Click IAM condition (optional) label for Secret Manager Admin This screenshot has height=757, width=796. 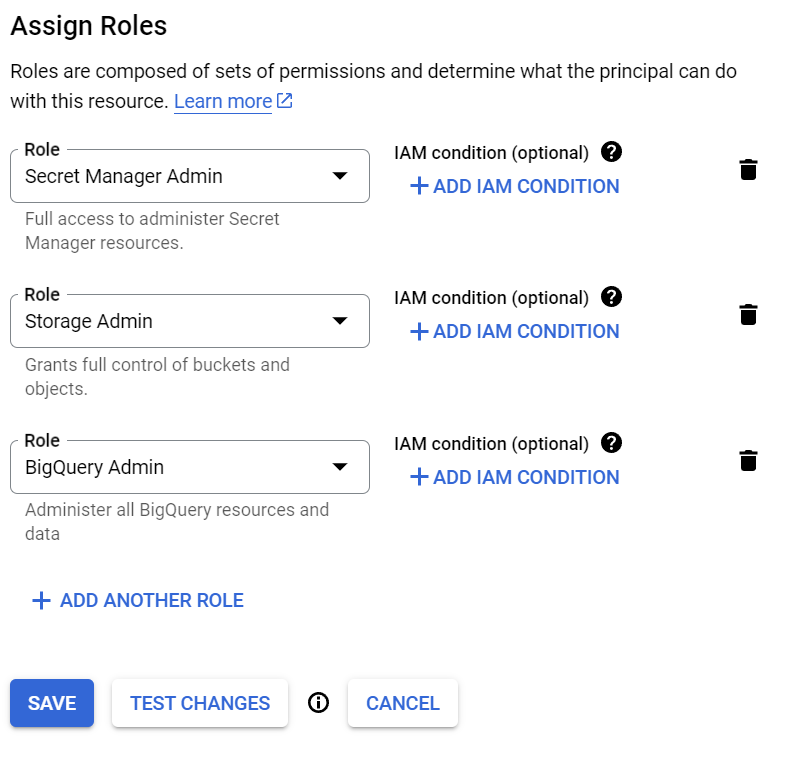[x=491, y=153]
